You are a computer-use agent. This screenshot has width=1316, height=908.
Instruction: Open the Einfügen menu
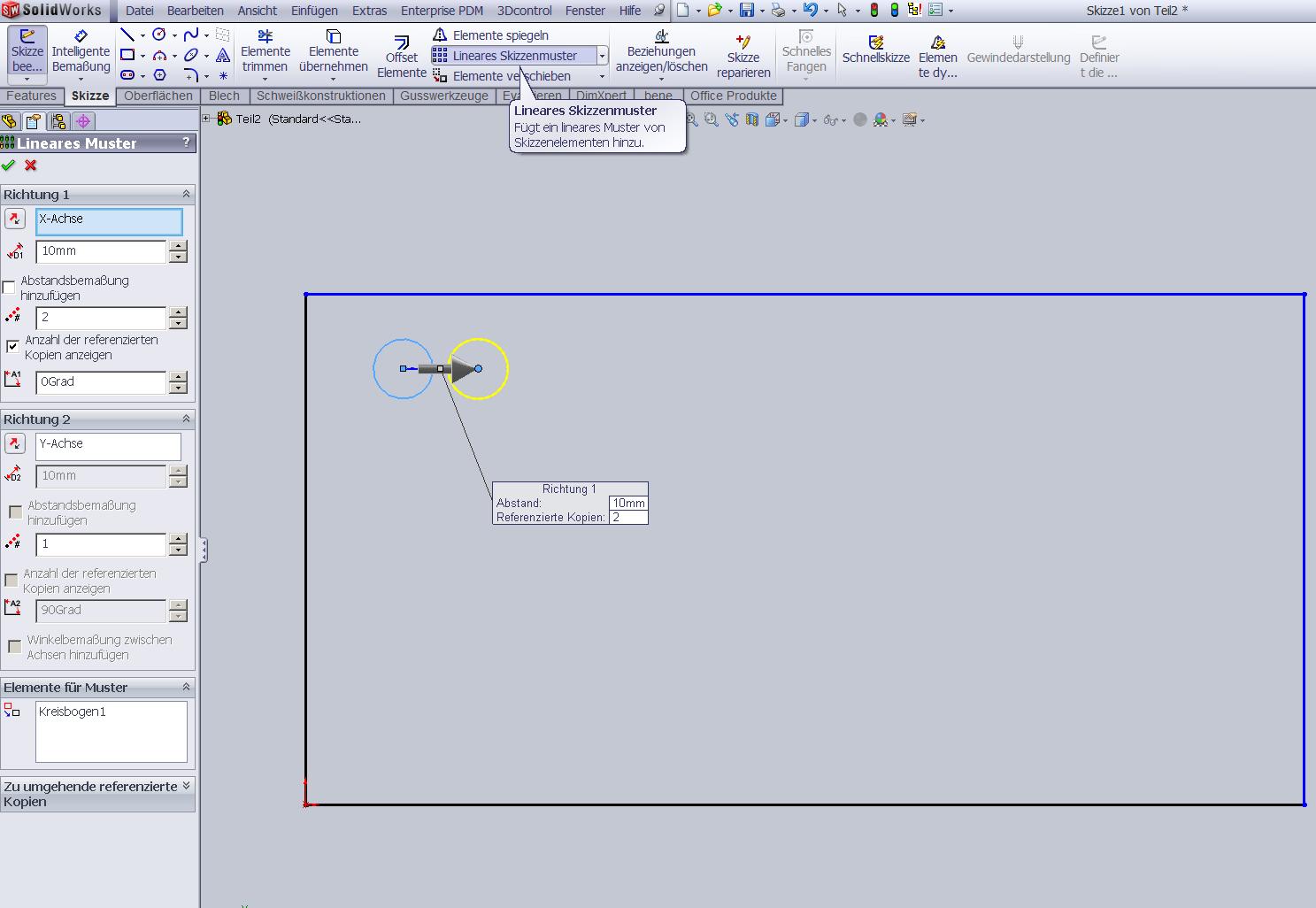(x=314, y=11)
